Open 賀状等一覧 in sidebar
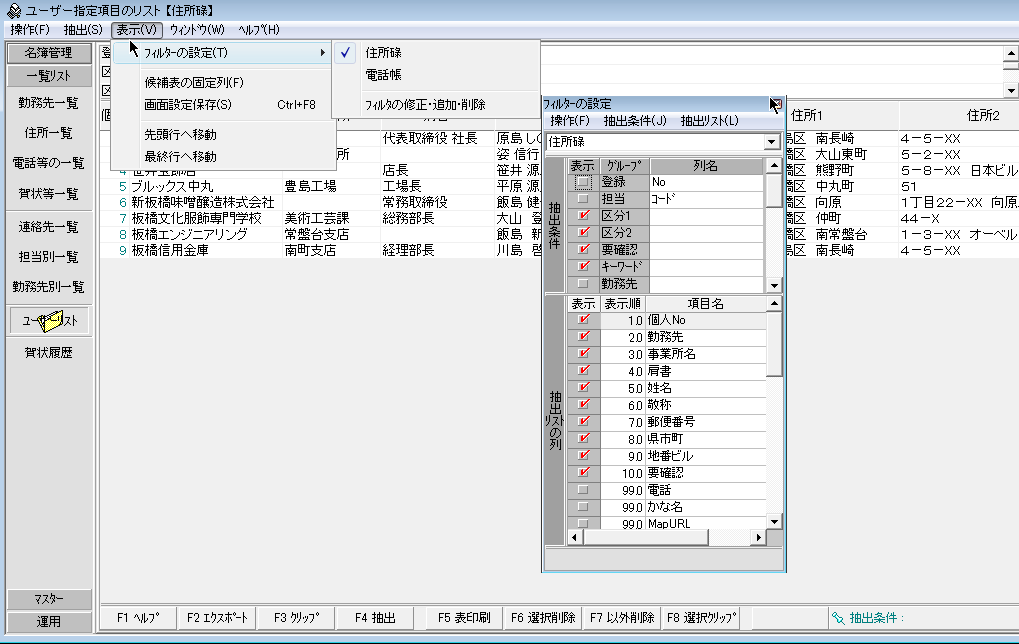Viewport: 1019px width, 644px height. [49, 194]
